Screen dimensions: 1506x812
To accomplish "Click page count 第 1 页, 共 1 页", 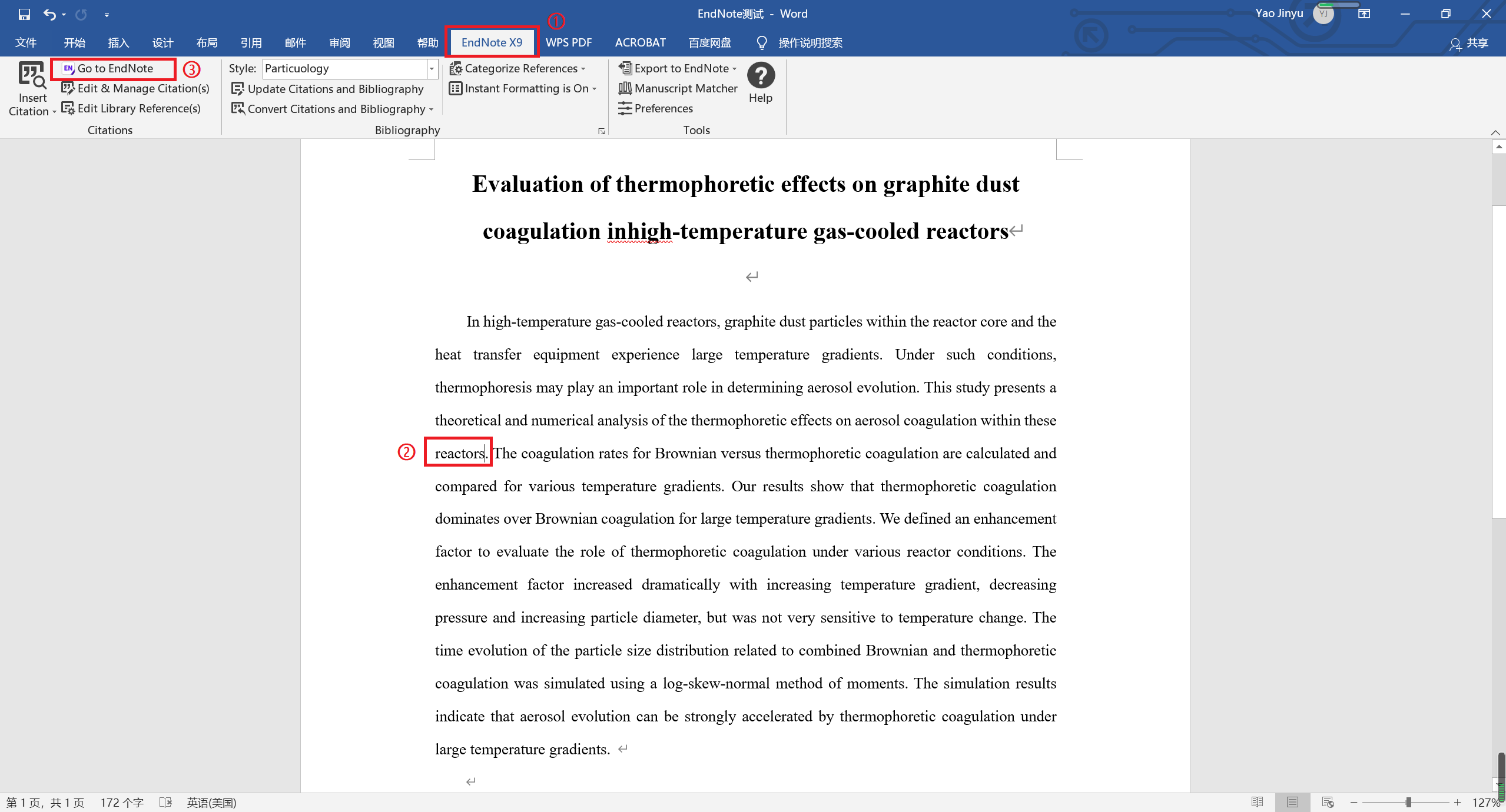I will point(45,803).
